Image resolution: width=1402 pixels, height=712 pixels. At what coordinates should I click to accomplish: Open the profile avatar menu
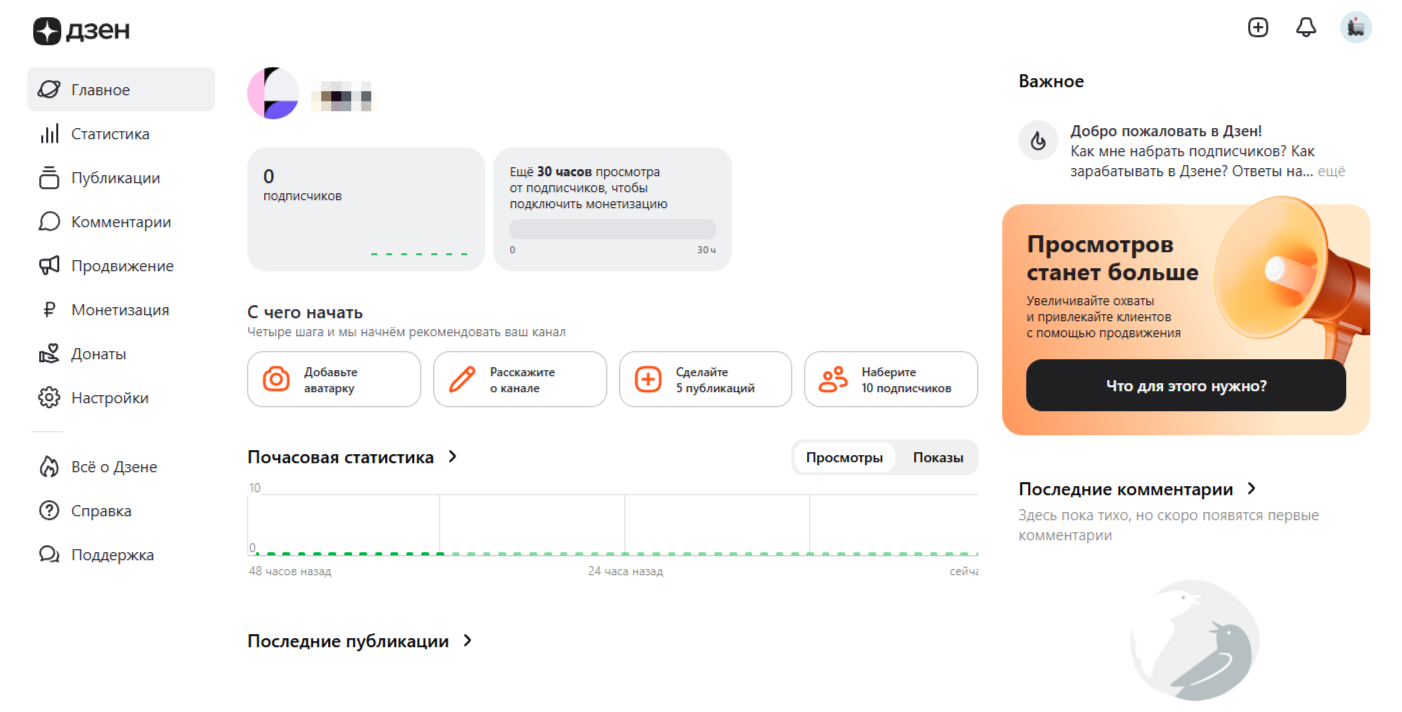[x=1356, y=28]
